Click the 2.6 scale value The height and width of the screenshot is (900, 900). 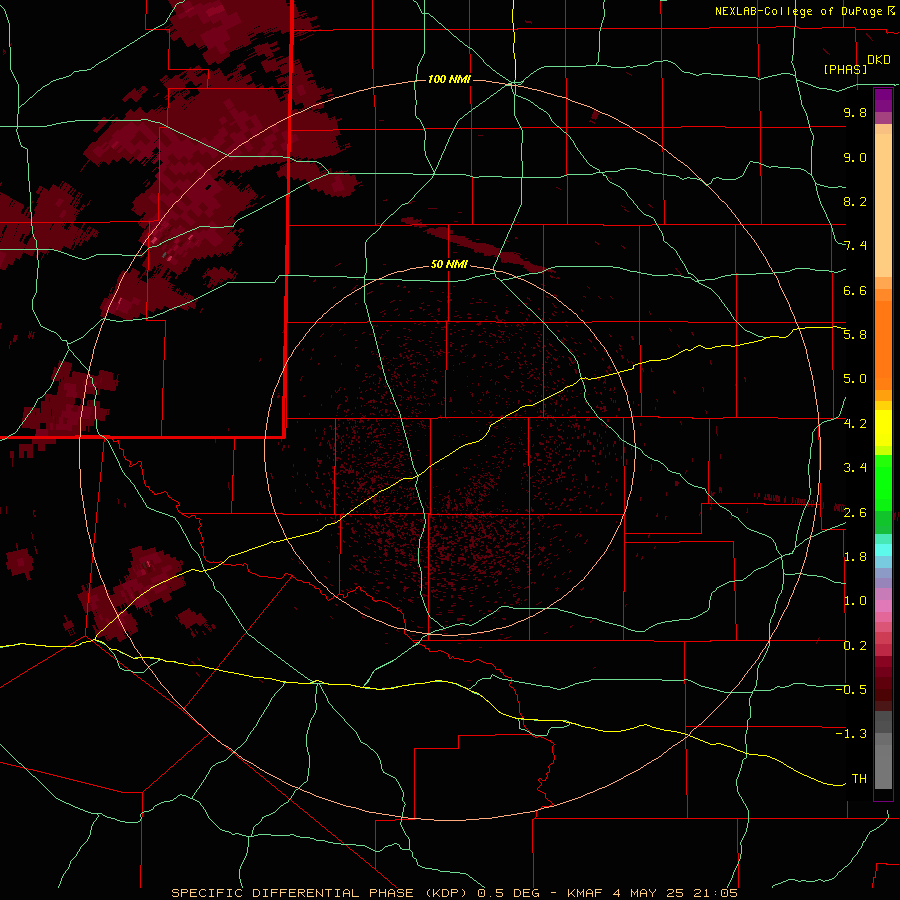855,512
